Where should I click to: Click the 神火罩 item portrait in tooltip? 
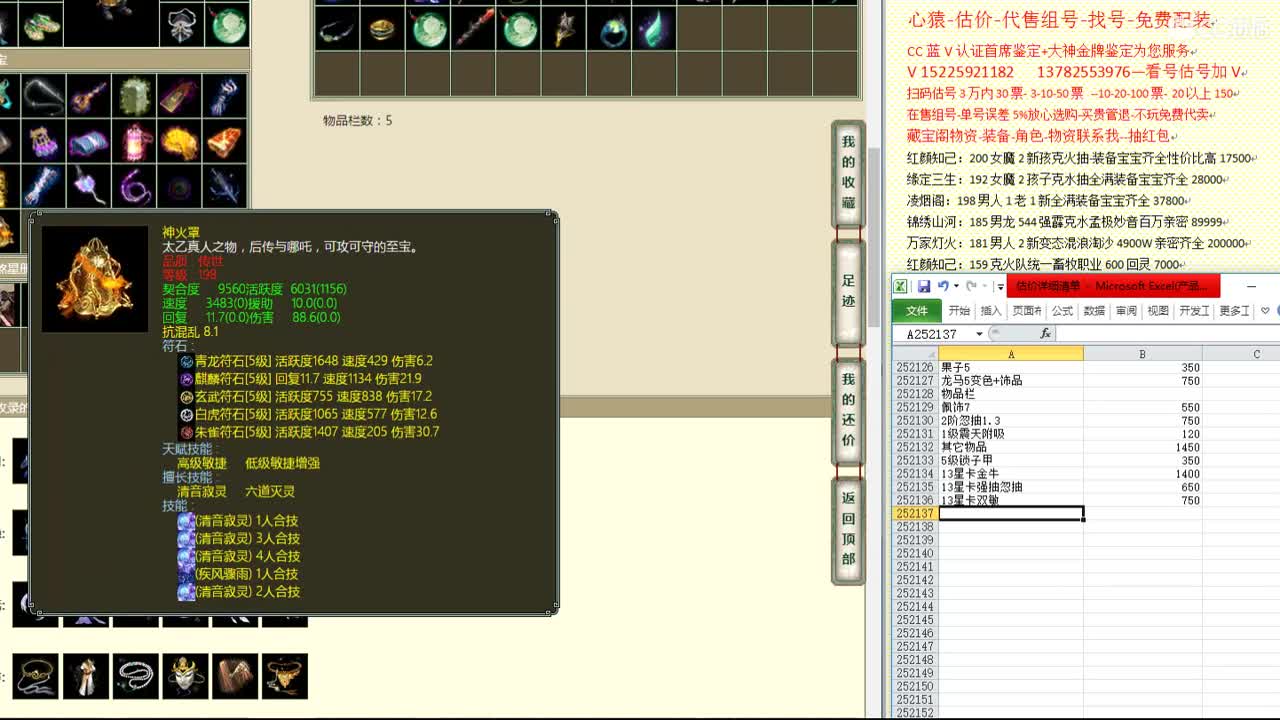point(95,279)
